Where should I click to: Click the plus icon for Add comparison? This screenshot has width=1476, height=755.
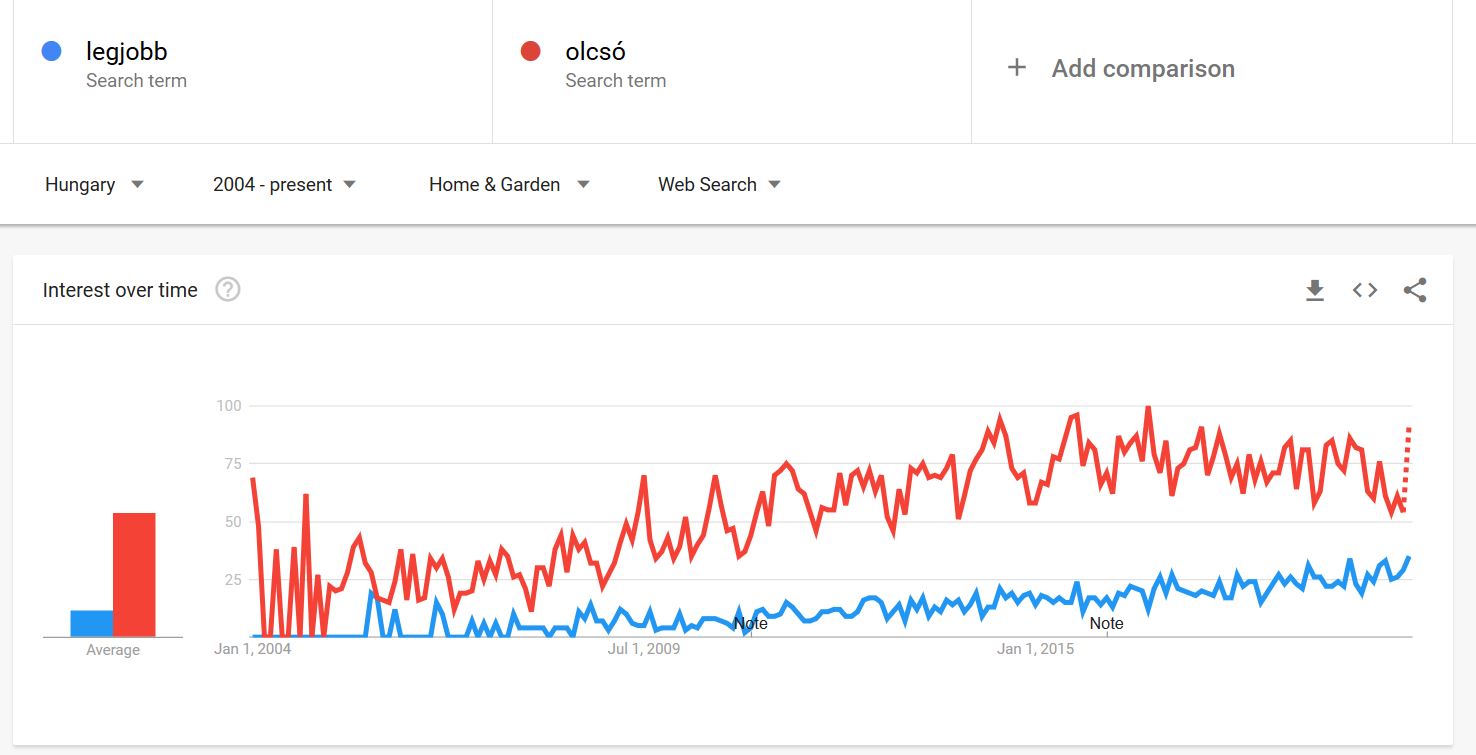[1017, 68]
